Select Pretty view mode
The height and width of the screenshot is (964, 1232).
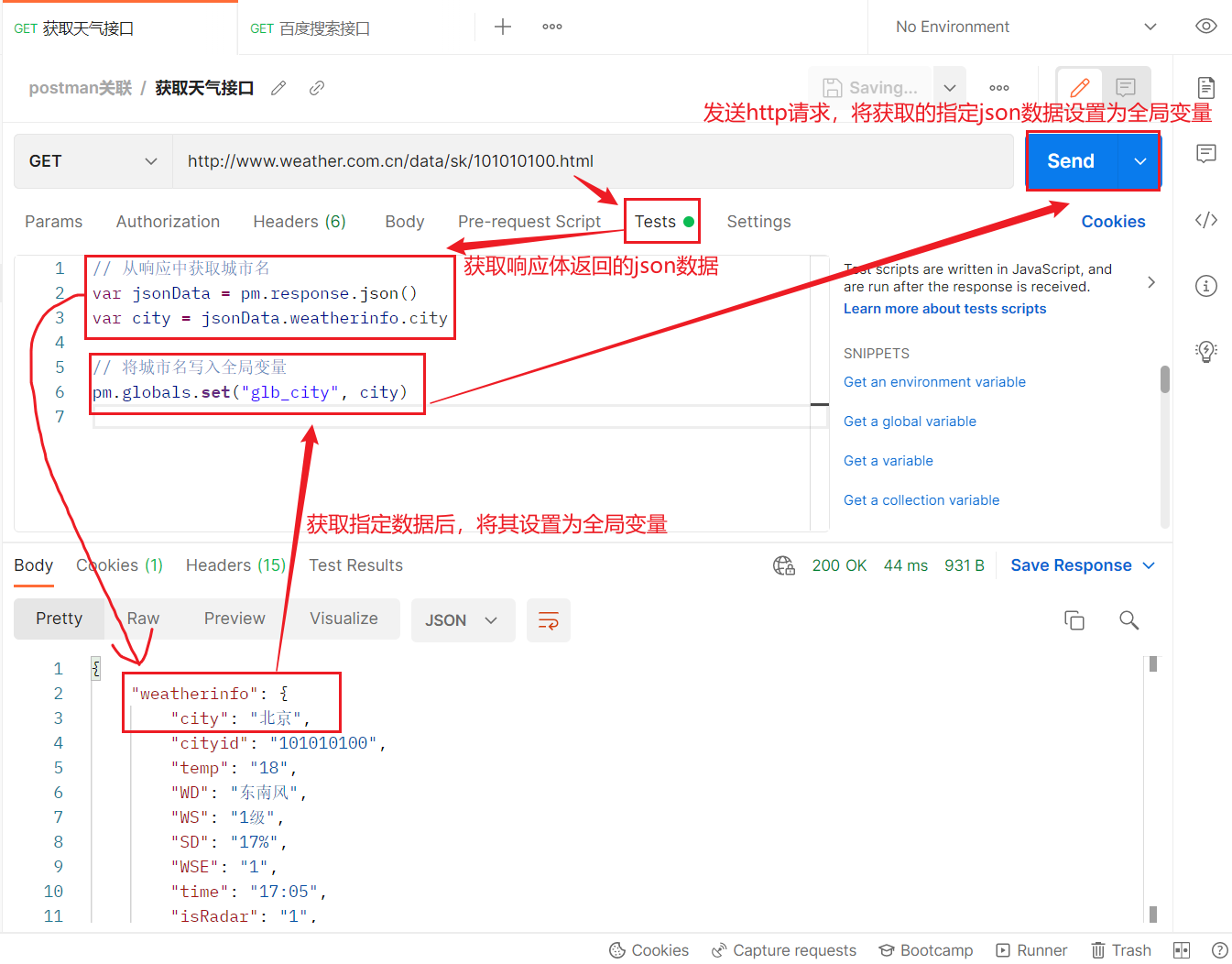pos(59,619)
